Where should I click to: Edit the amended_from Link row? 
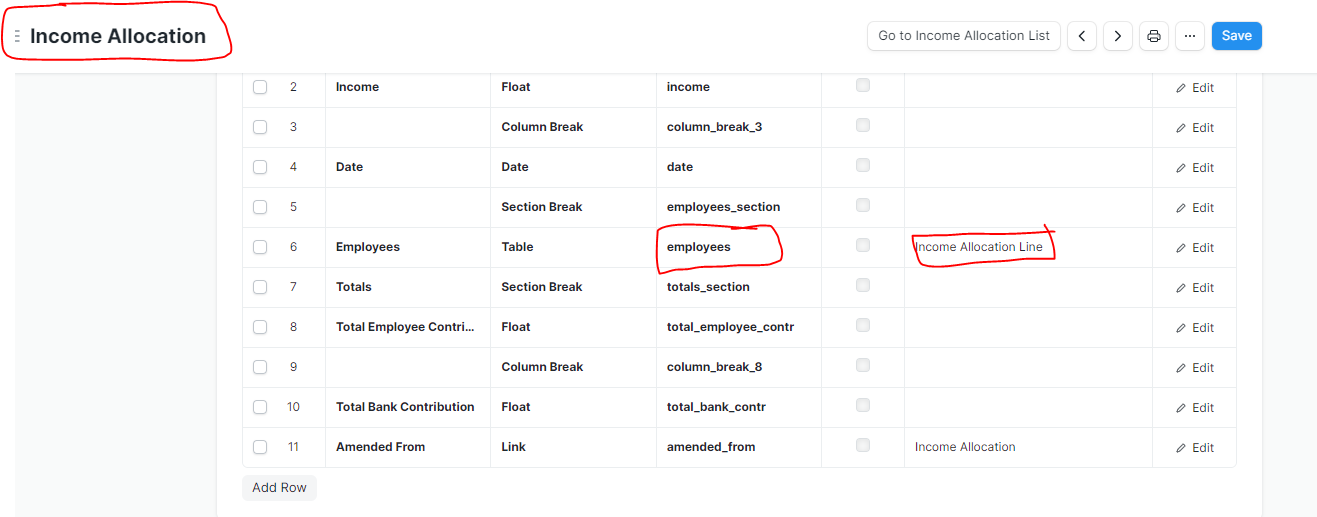(x=1195, y=448)
